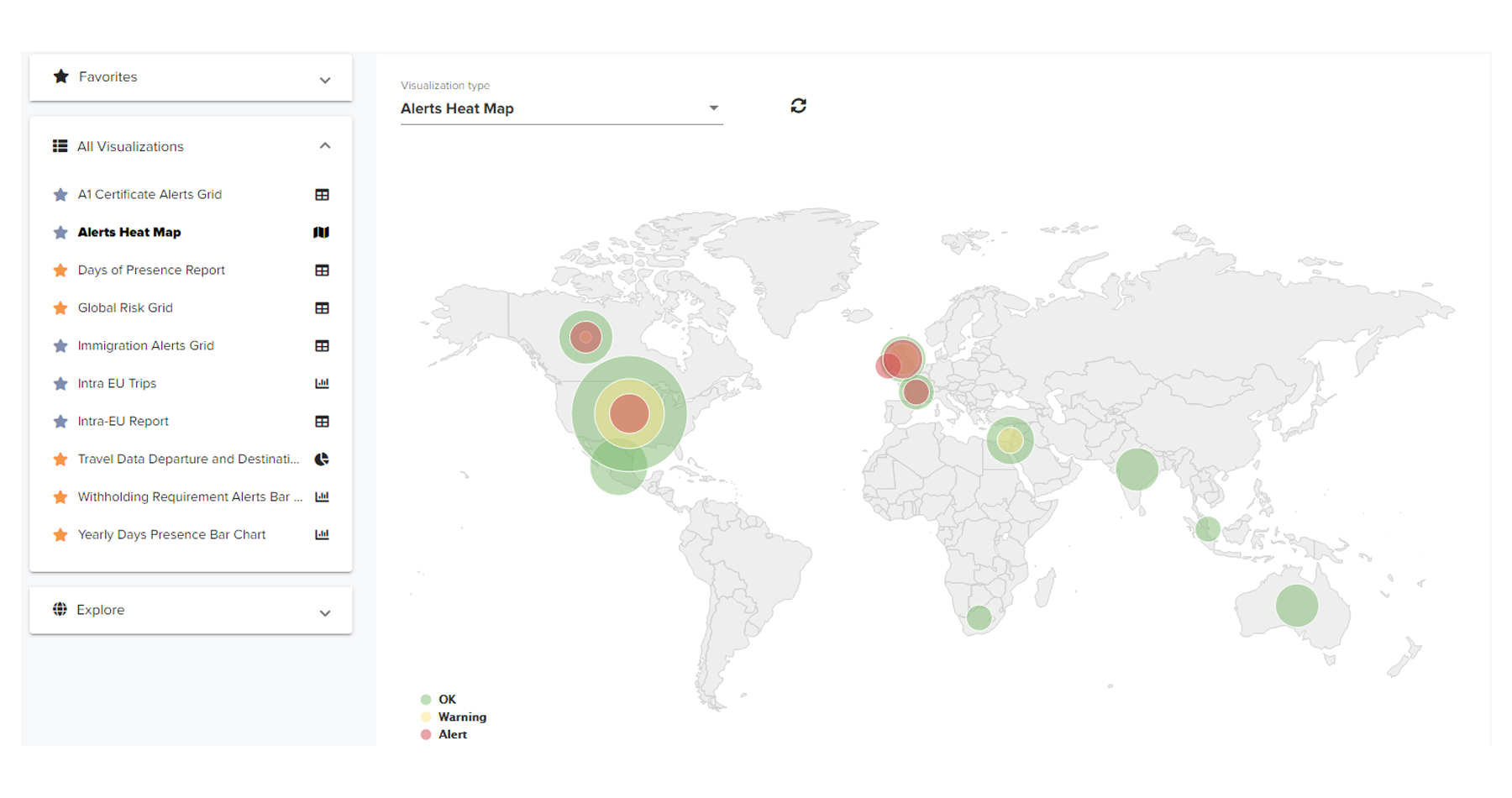Click the alert bubble over France
The height and width of the screenshot is (798, 1512).
point(916,391)
